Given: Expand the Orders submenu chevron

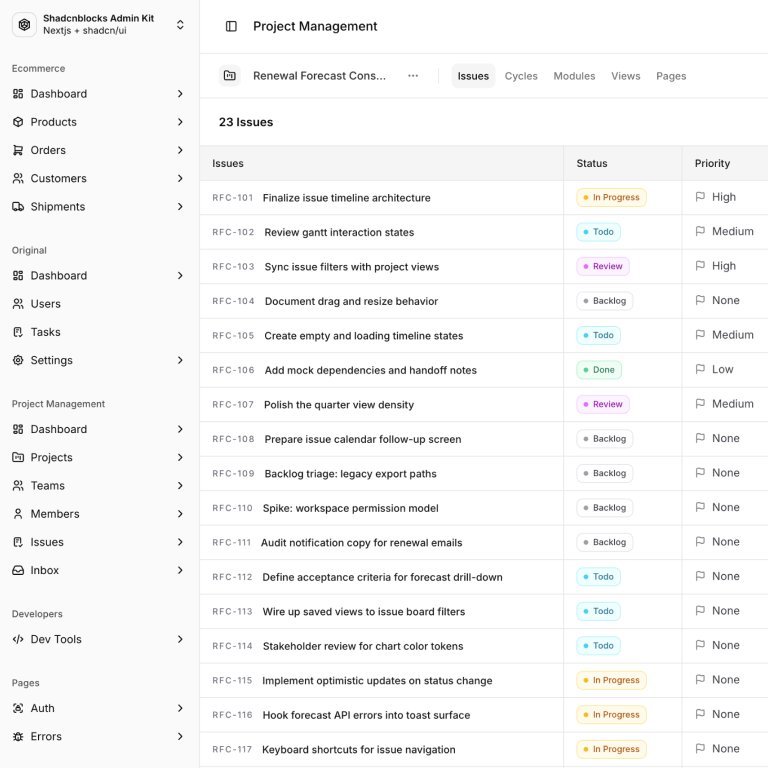Looking at the screenshot, I should [180, 150].
